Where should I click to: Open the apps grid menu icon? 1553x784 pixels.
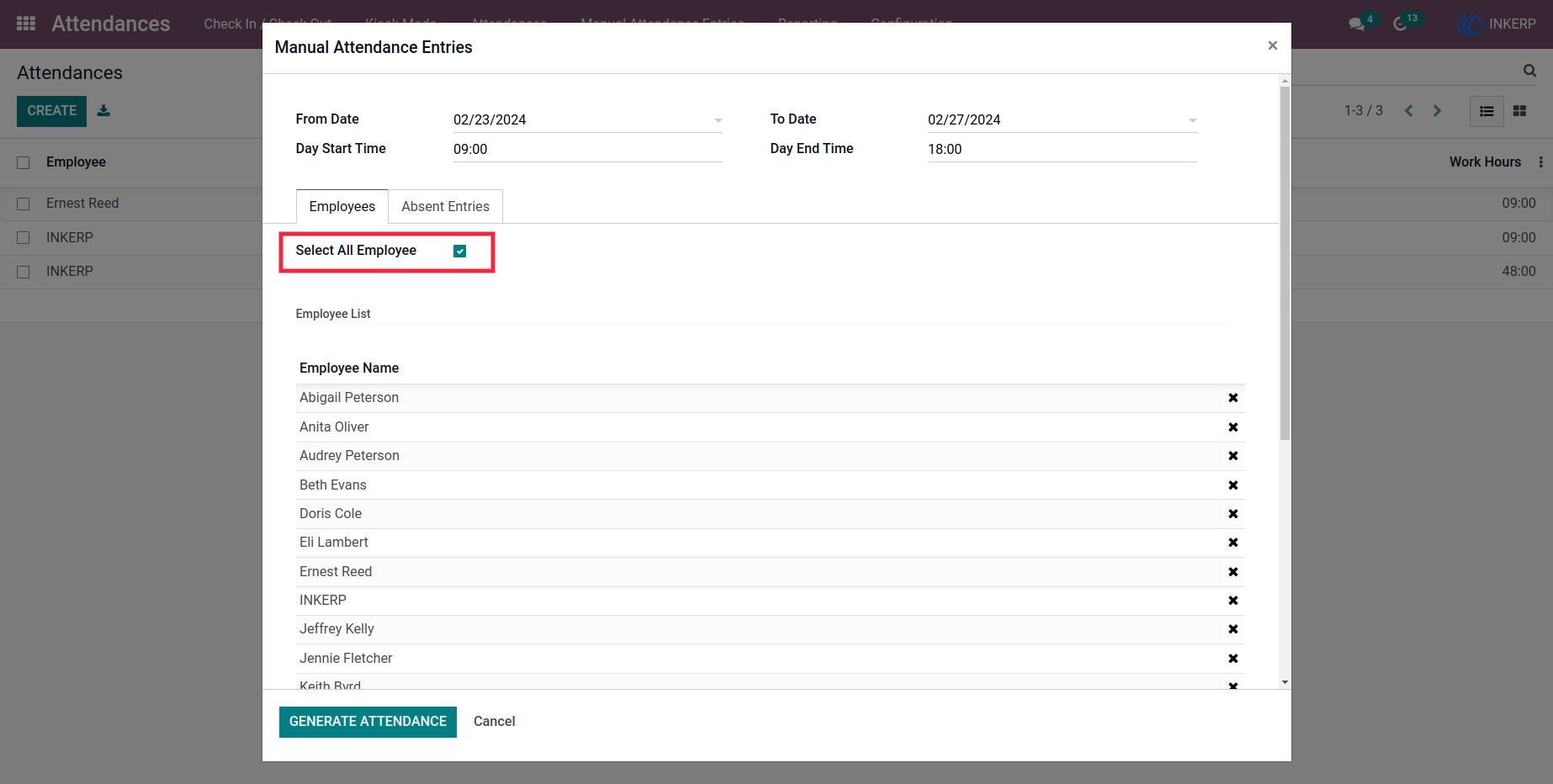click(26, 24)
